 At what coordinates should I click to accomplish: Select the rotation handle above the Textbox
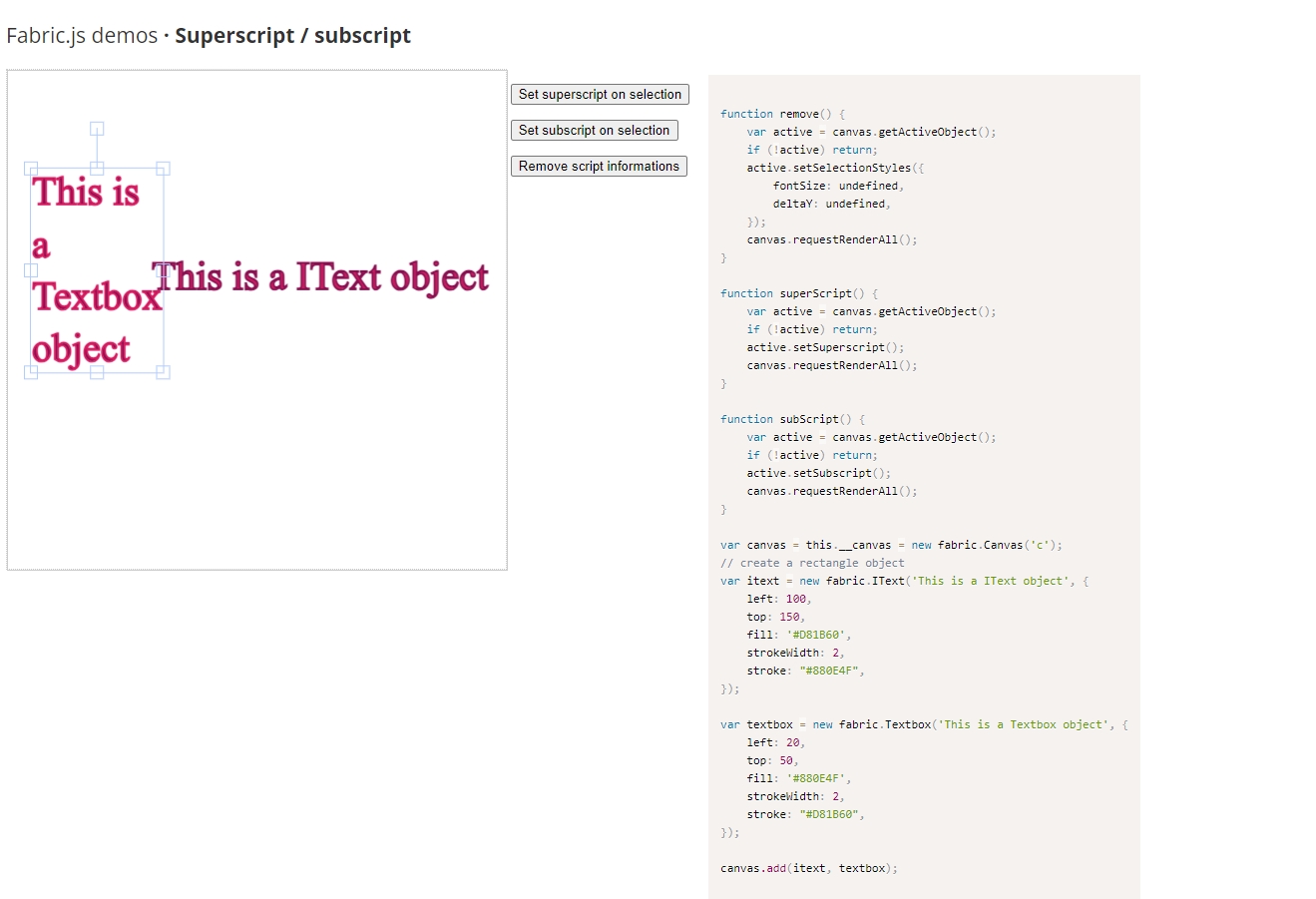97,129
